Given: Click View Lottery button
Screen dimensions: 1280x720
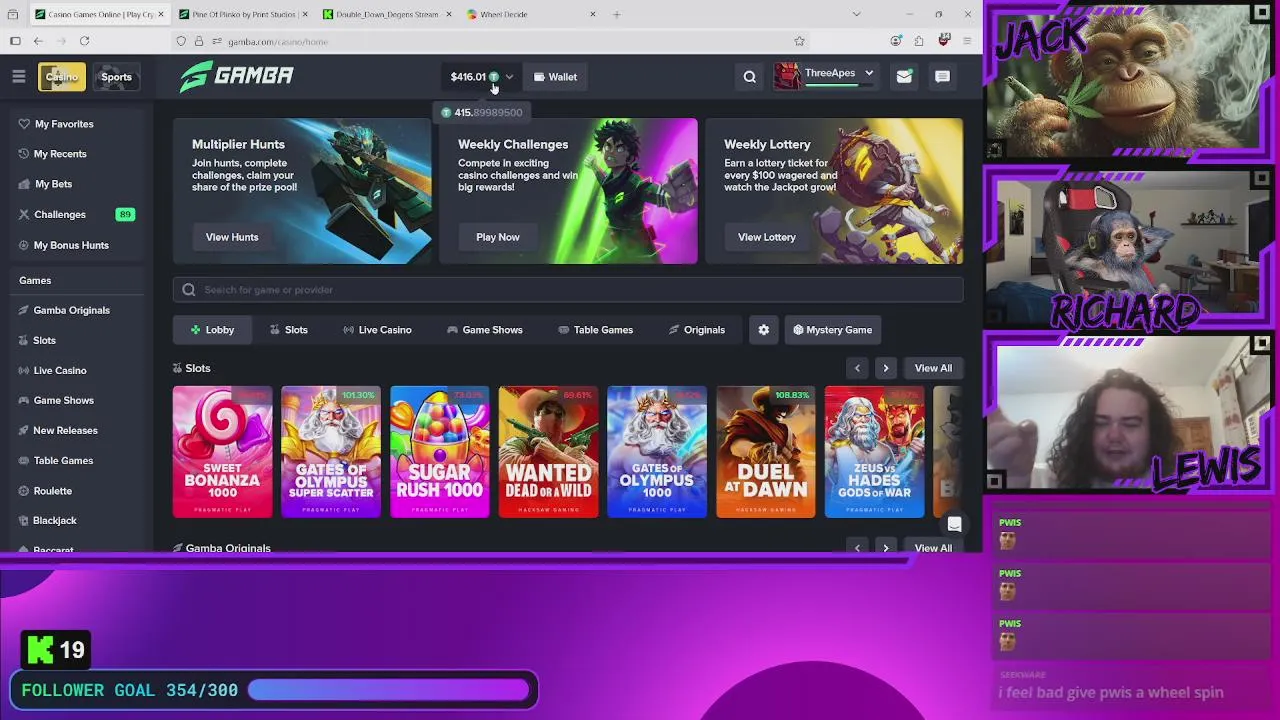Looking at the screenshot, I should 767,237.
